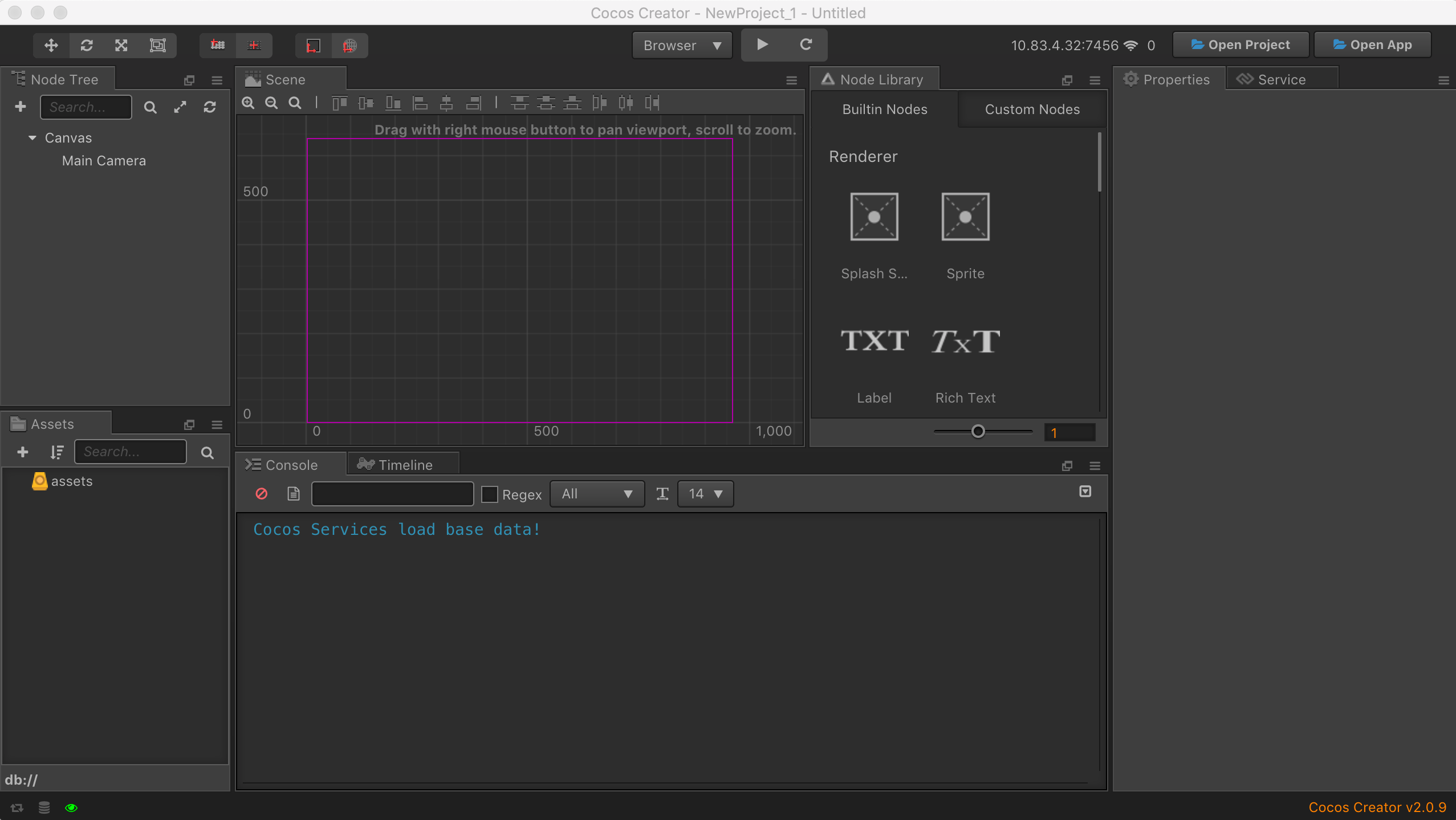Pop out the Node Tree panel

tap(189, 80)
